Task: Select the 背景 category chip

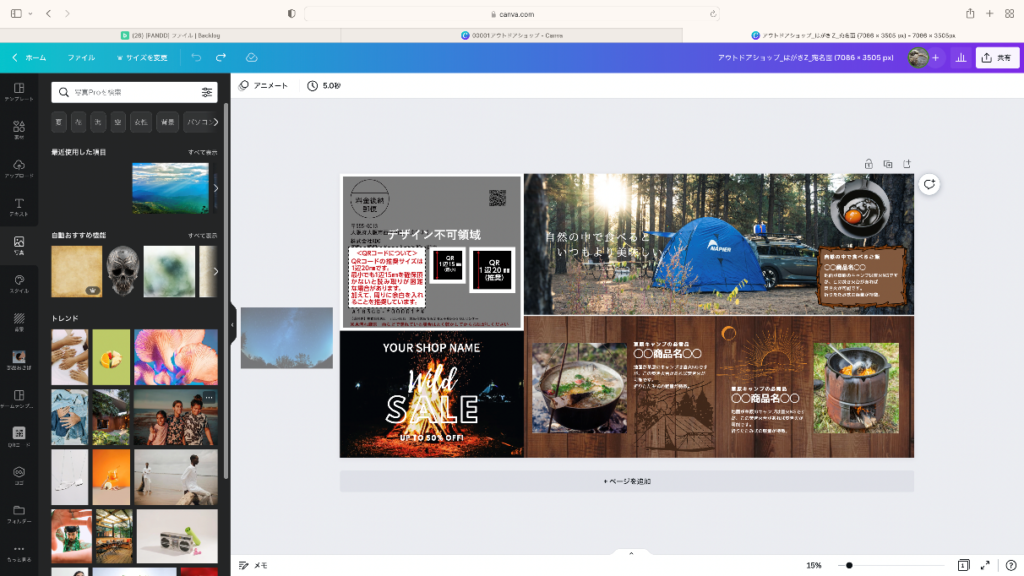Action: [168, 122]
